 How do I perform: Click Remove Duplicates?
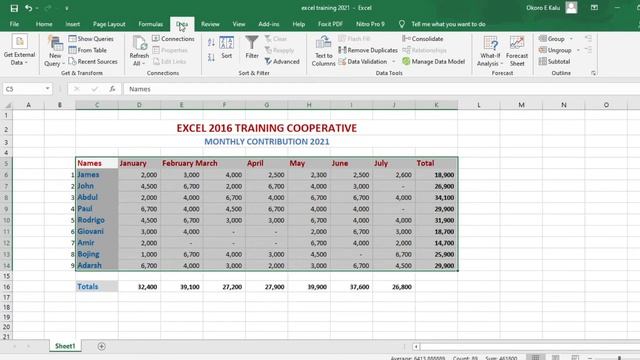click(x=368, y=50)
